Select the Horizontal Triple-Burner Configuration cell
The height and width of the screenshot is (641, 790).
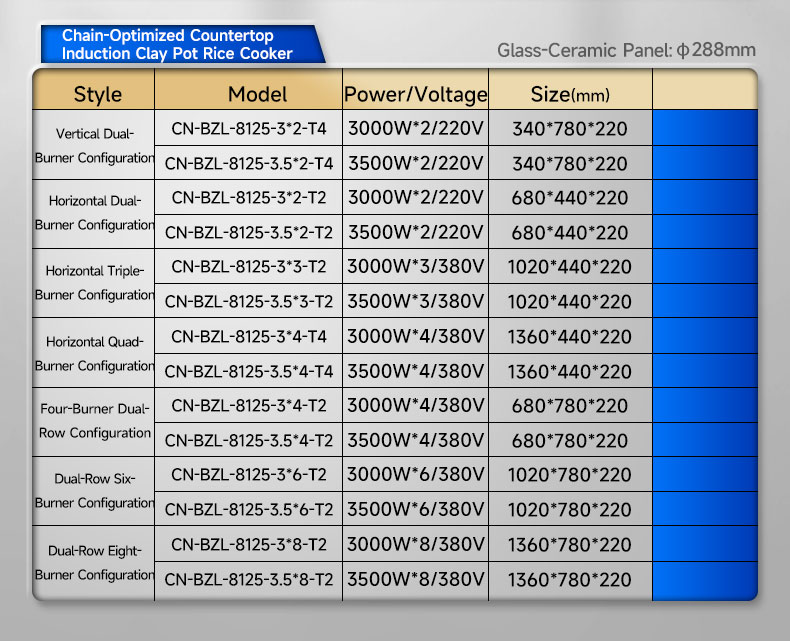point(94,283)
